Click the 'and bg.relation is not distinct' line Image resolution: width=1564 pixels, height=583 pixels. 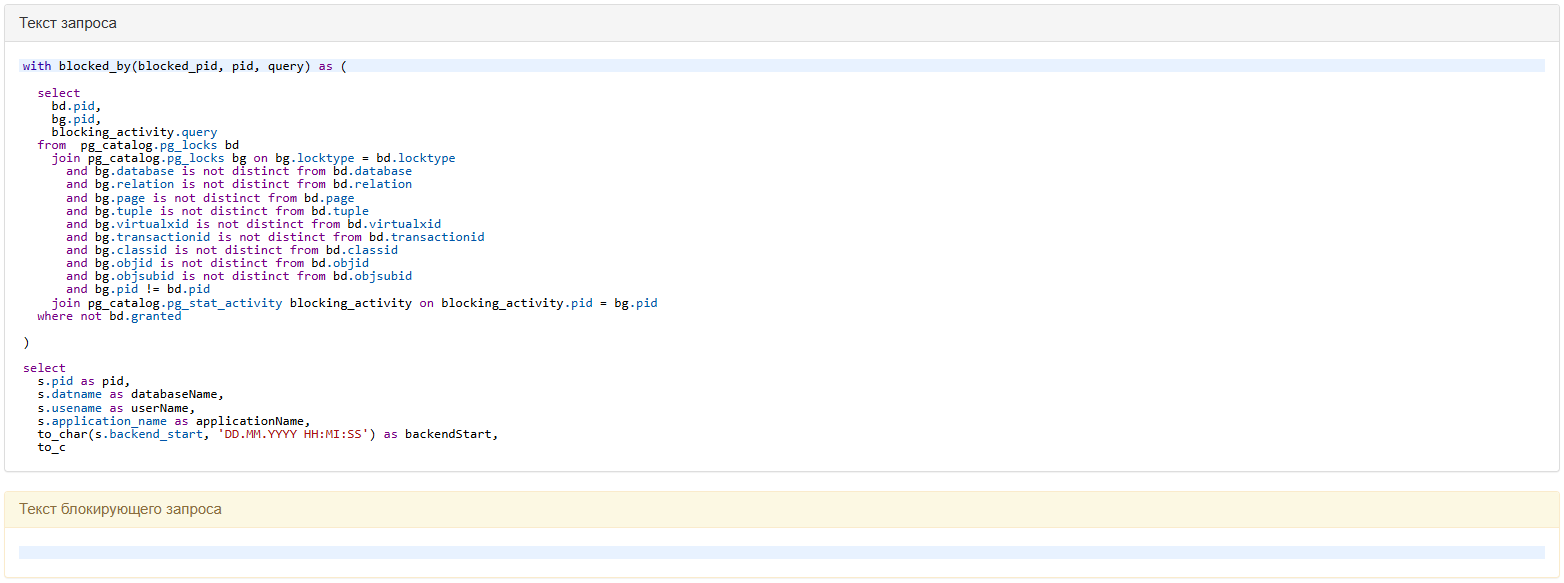click(x=239, y=184)
